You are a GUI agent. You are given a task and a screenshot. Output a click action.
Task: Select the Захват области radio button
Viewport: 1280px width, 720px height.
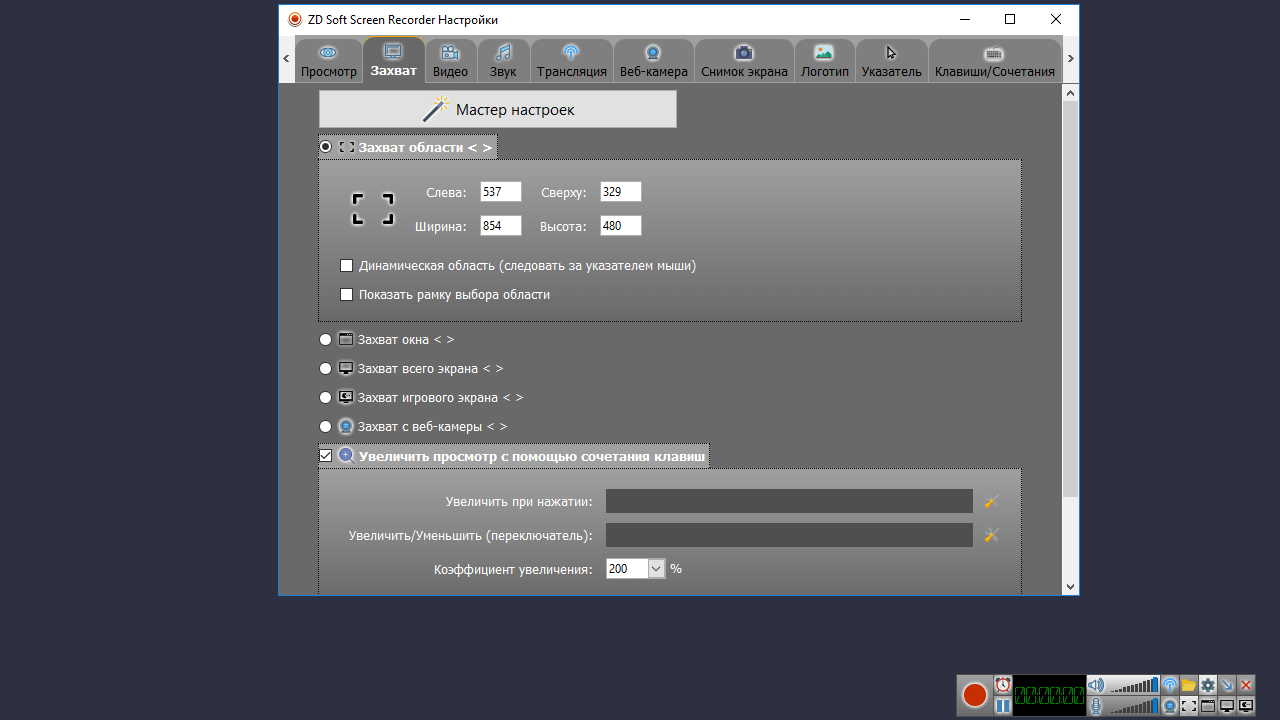point(326,147)
